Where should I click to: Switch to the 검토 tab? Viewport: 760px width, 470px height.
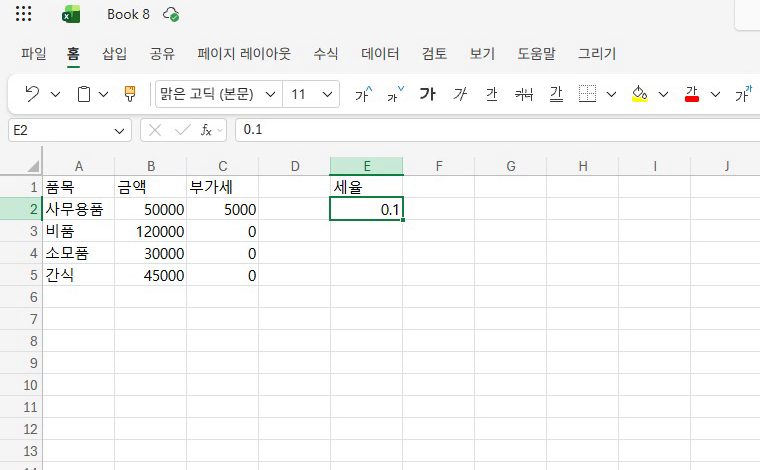(434, 53)
